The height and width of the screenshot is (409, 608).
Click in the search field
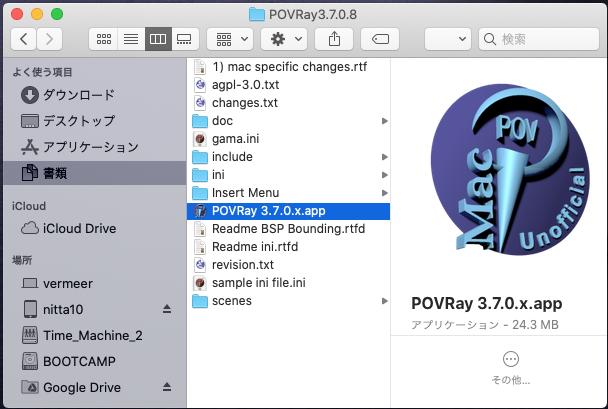540,39
